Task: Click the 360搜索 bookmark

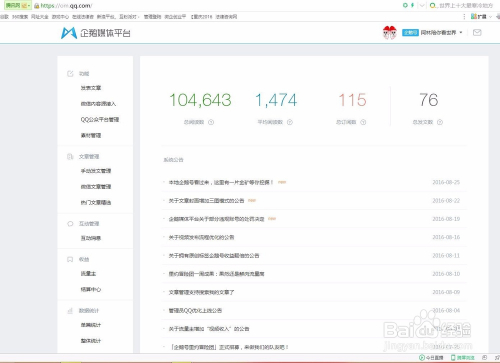Action: [x=20, y=17]
